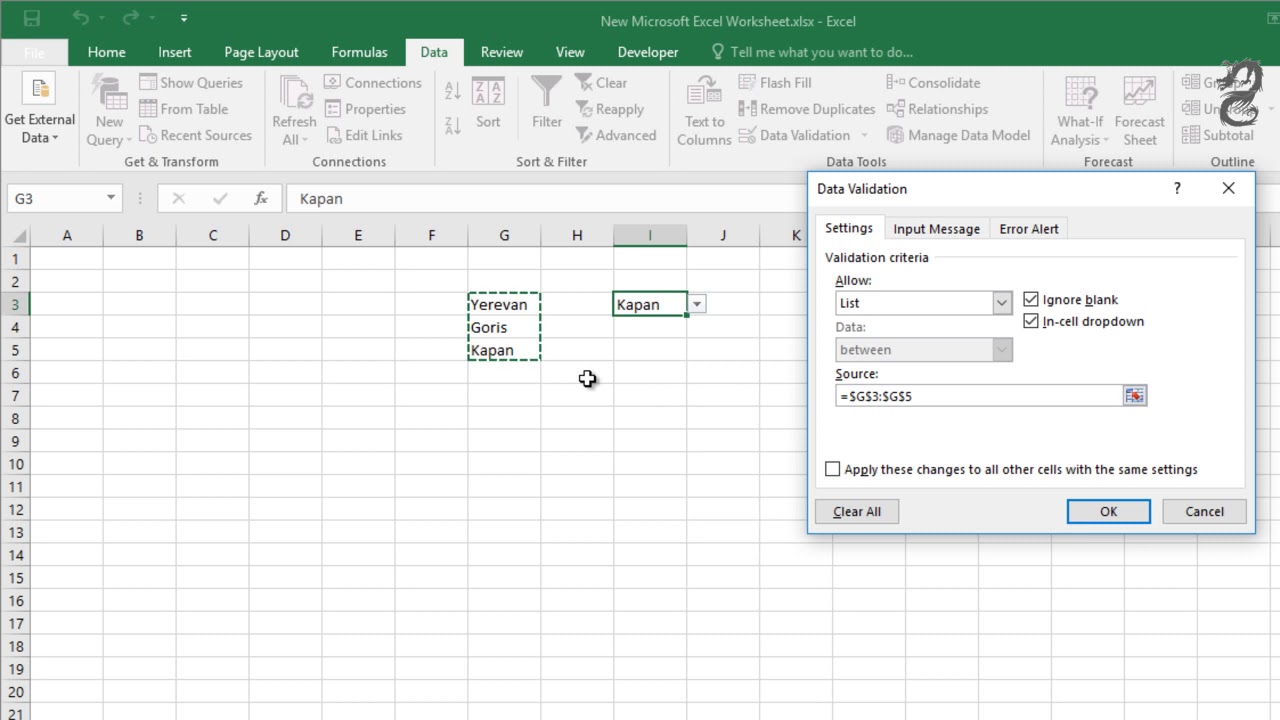Image resolution: width=1280 pixels, height=720 pixels.
Task: Check Apply these changes to all other cells
Action: pyautogui.click(x=832, y=469)
